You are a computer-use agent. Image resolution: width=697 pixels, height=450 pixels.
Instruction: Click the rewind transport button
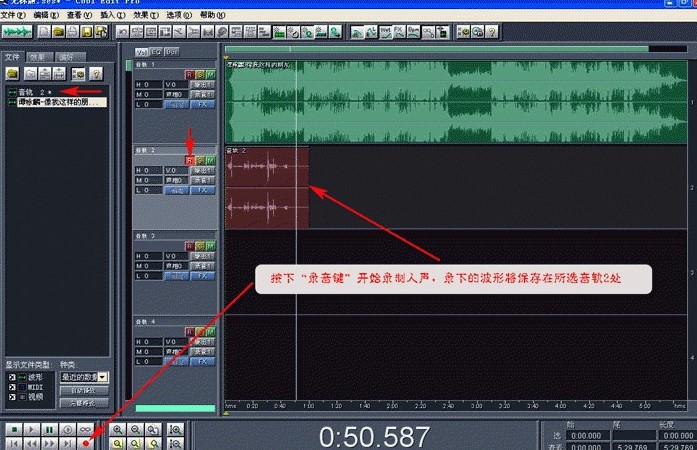(x=32, y=443)
